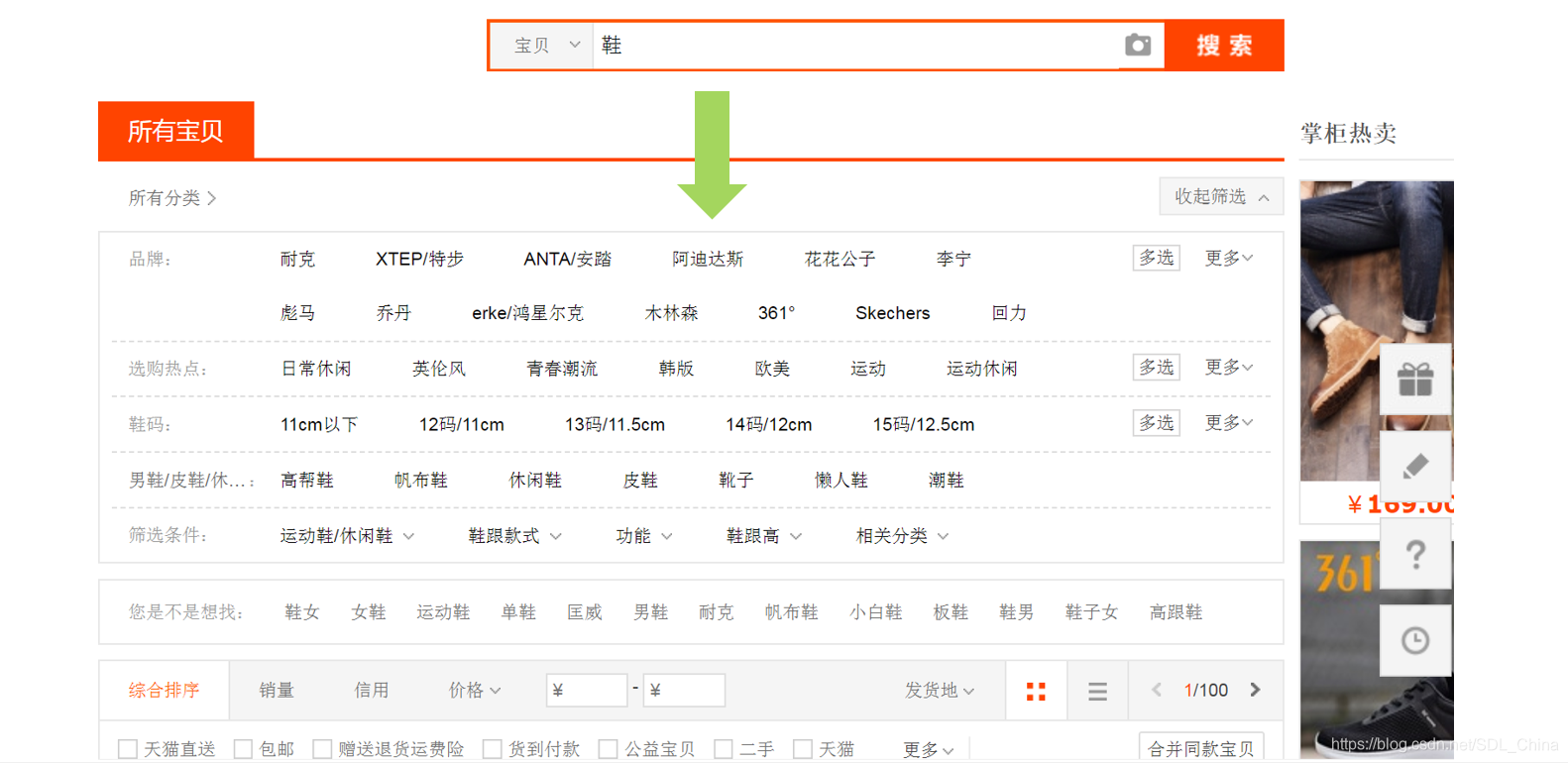Image resolution: width=1568 pixels, height=763 pixels.
Task: Open the 鞋跟款式 filter dropdown
Action: point(514,536)
